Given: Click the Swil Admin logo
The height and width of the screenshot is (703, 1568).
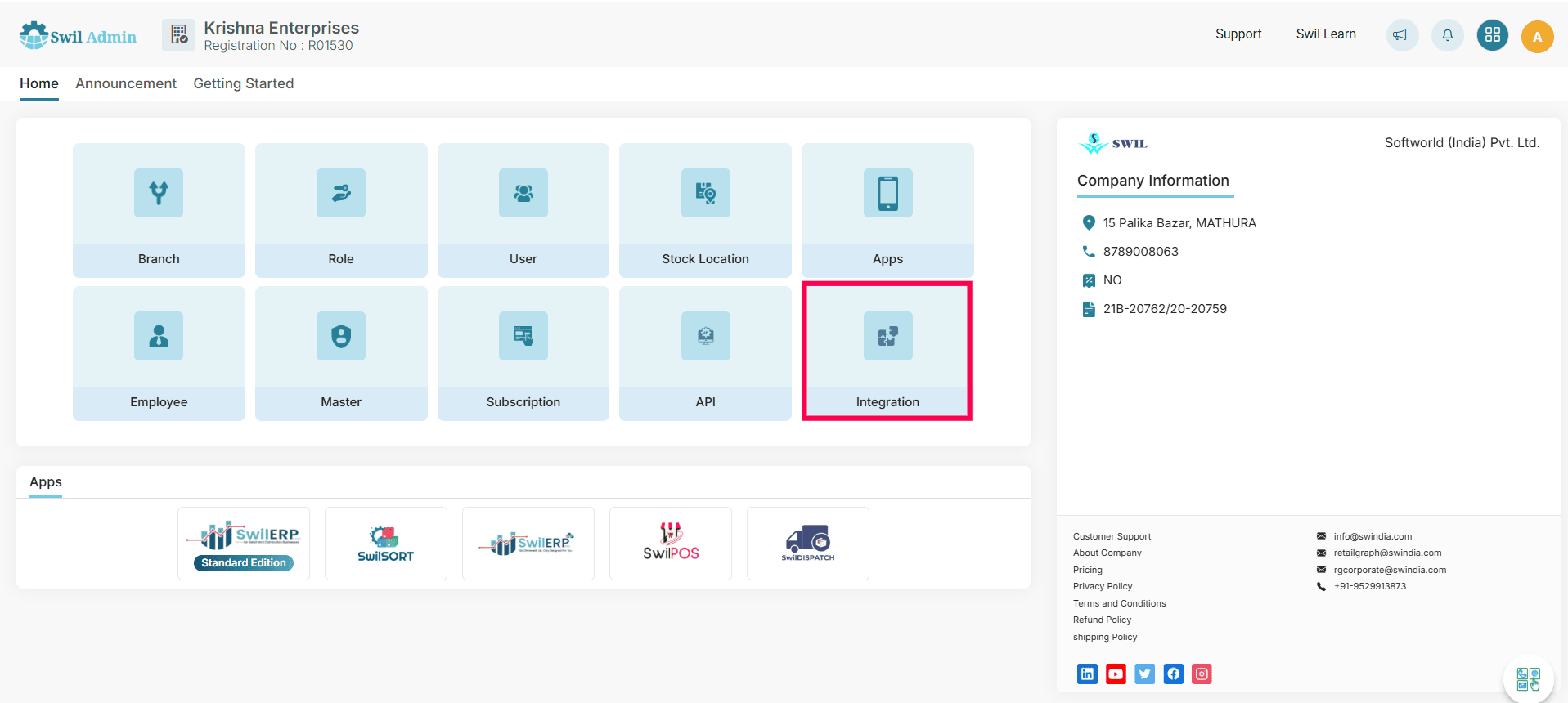Looking at the screenshot, I should (78, 36).
